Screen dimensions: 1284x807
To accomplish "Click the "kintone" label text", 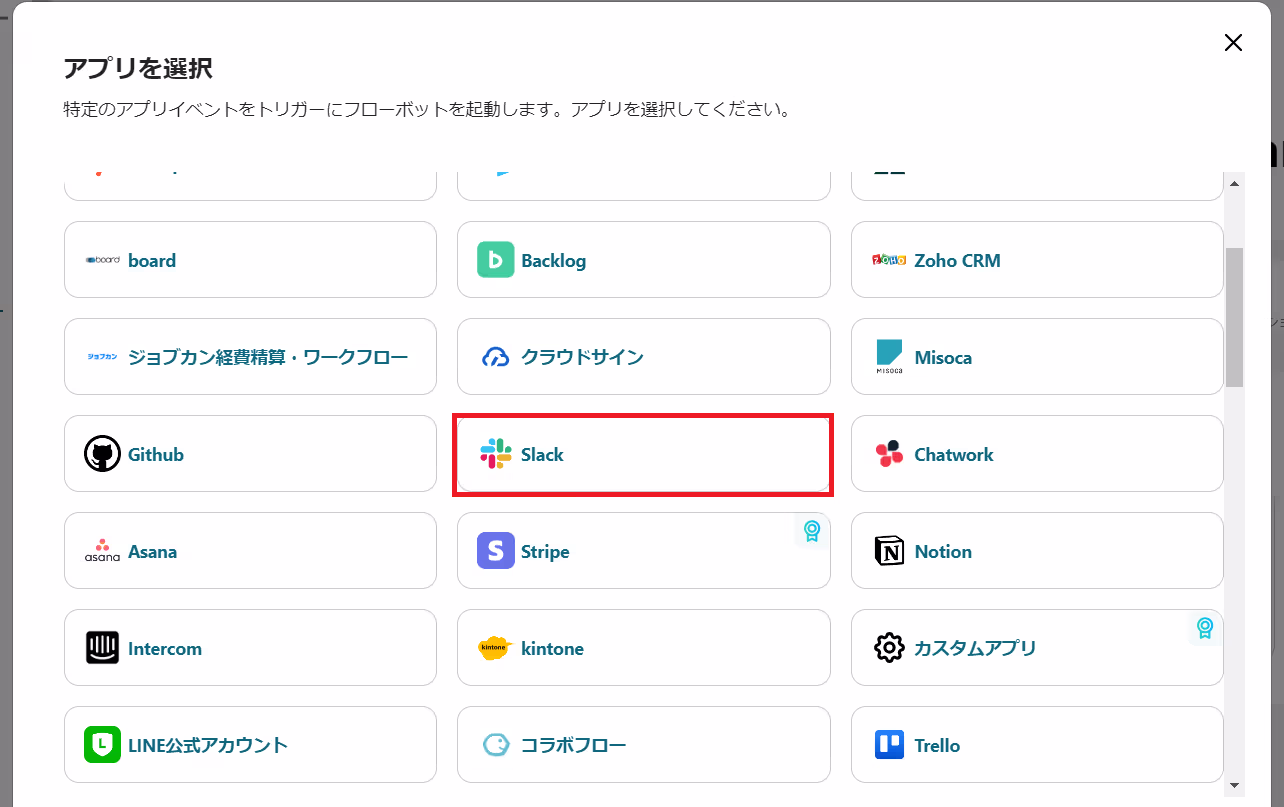I will point(552,648).
